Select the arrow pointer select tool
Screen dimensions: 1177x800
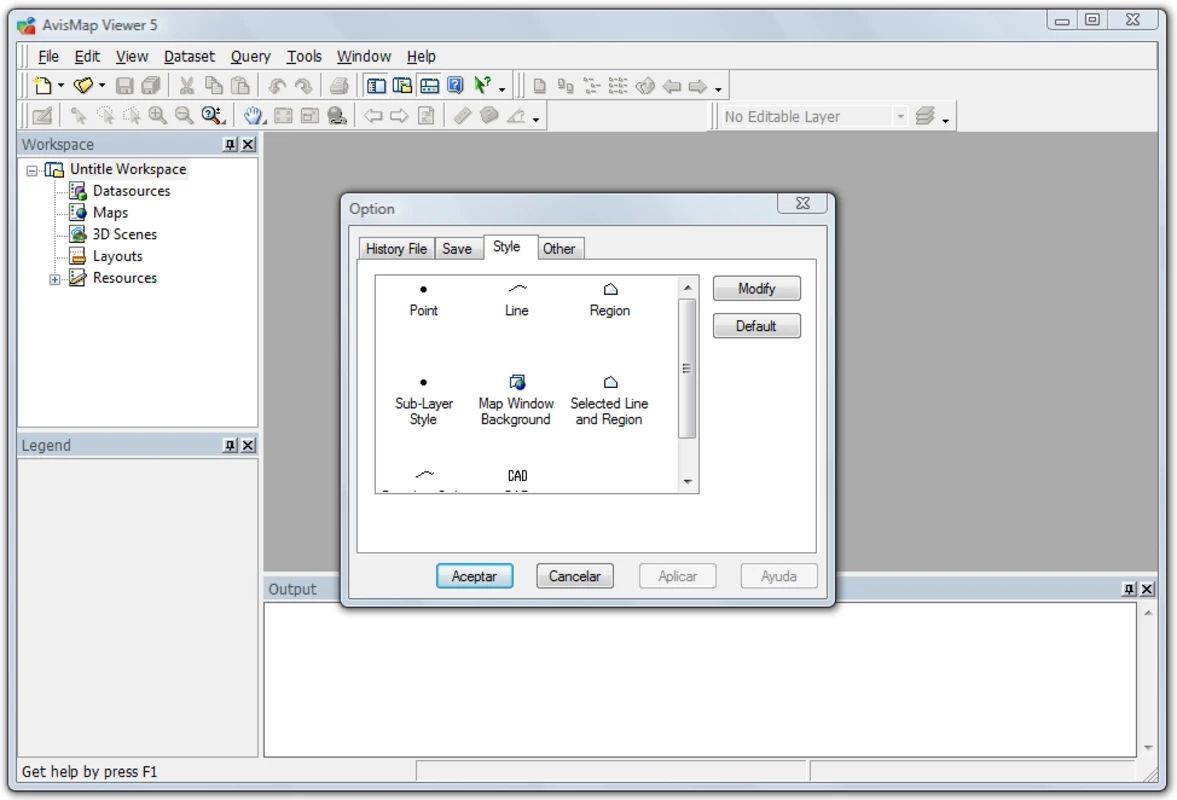78,116
